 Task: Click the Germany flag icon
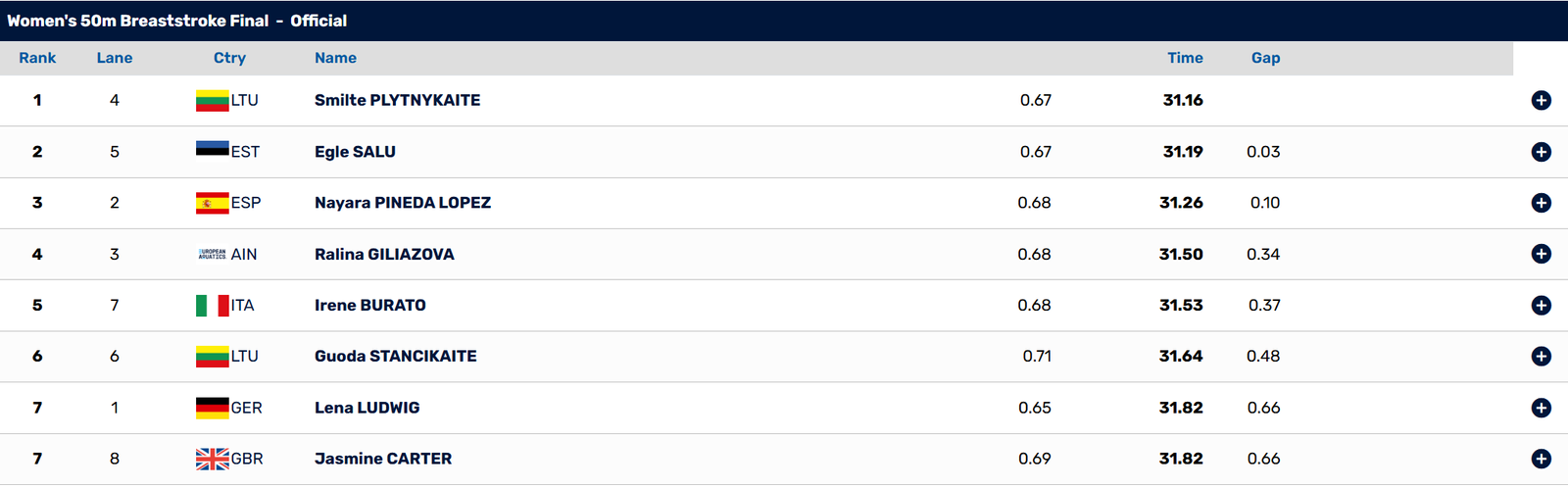212,408
